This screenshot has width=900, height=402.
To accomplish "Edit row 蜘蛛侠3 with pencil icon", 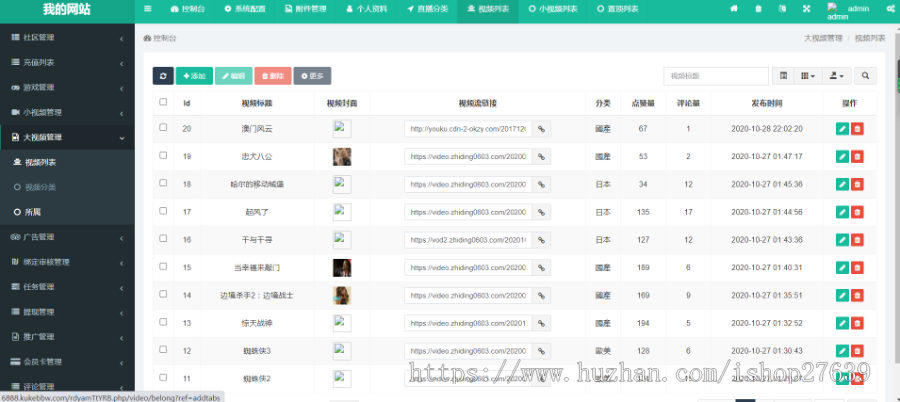I will pos(841,351).
